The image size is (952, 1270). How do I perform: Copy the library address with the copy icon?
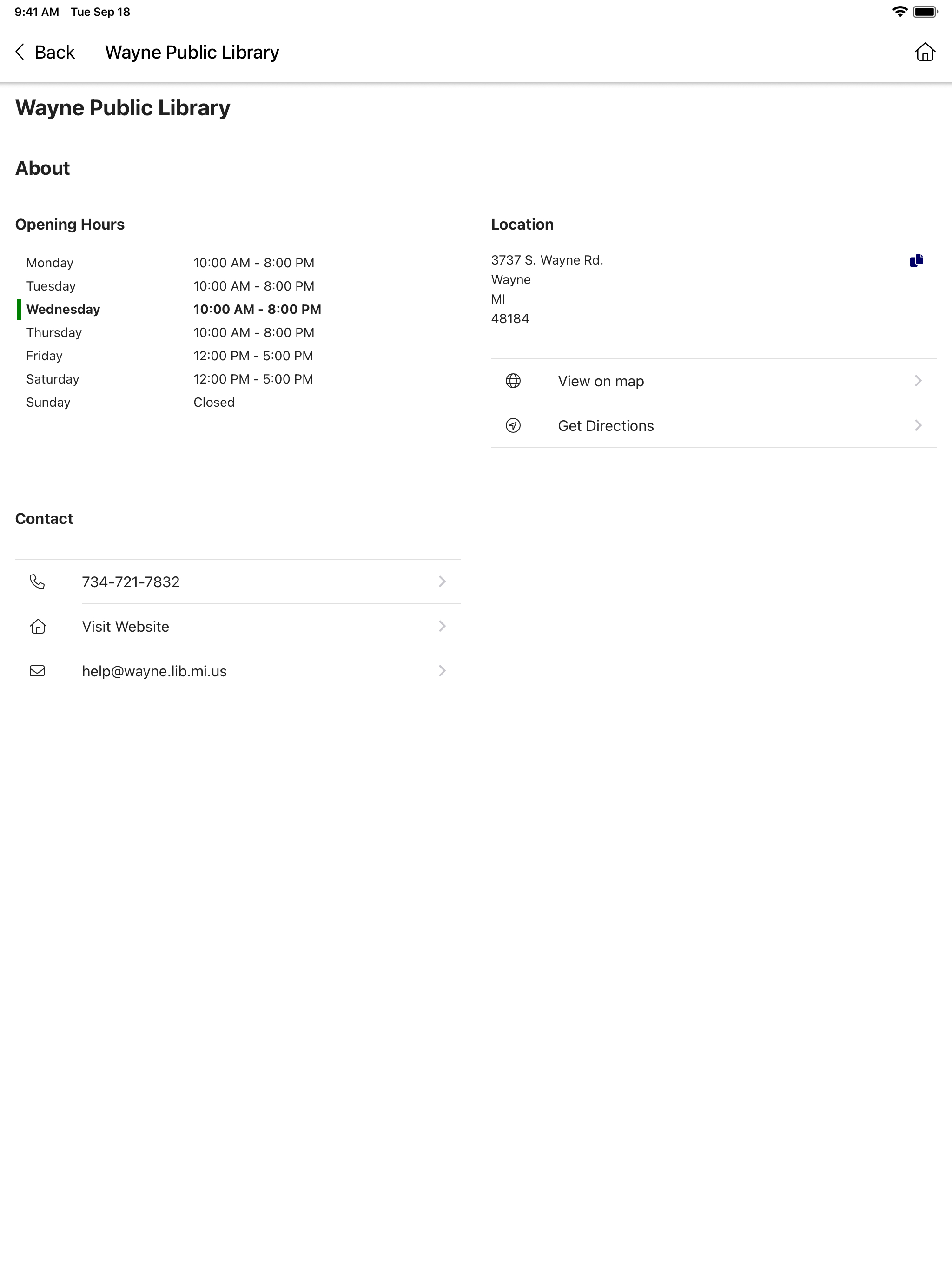[916, 261]
